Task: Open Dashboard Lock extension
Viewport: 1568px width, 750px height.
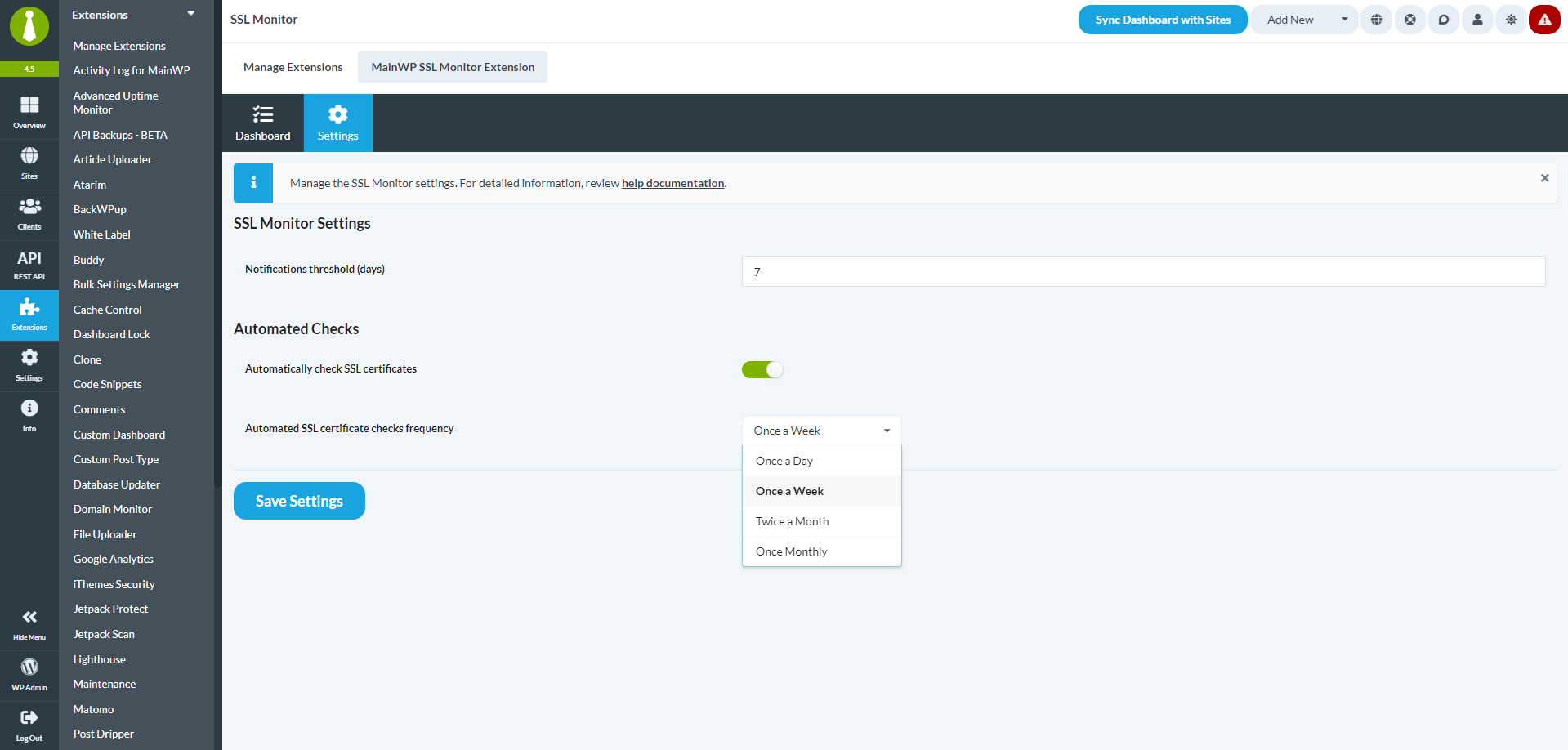Action: point(112,334)
